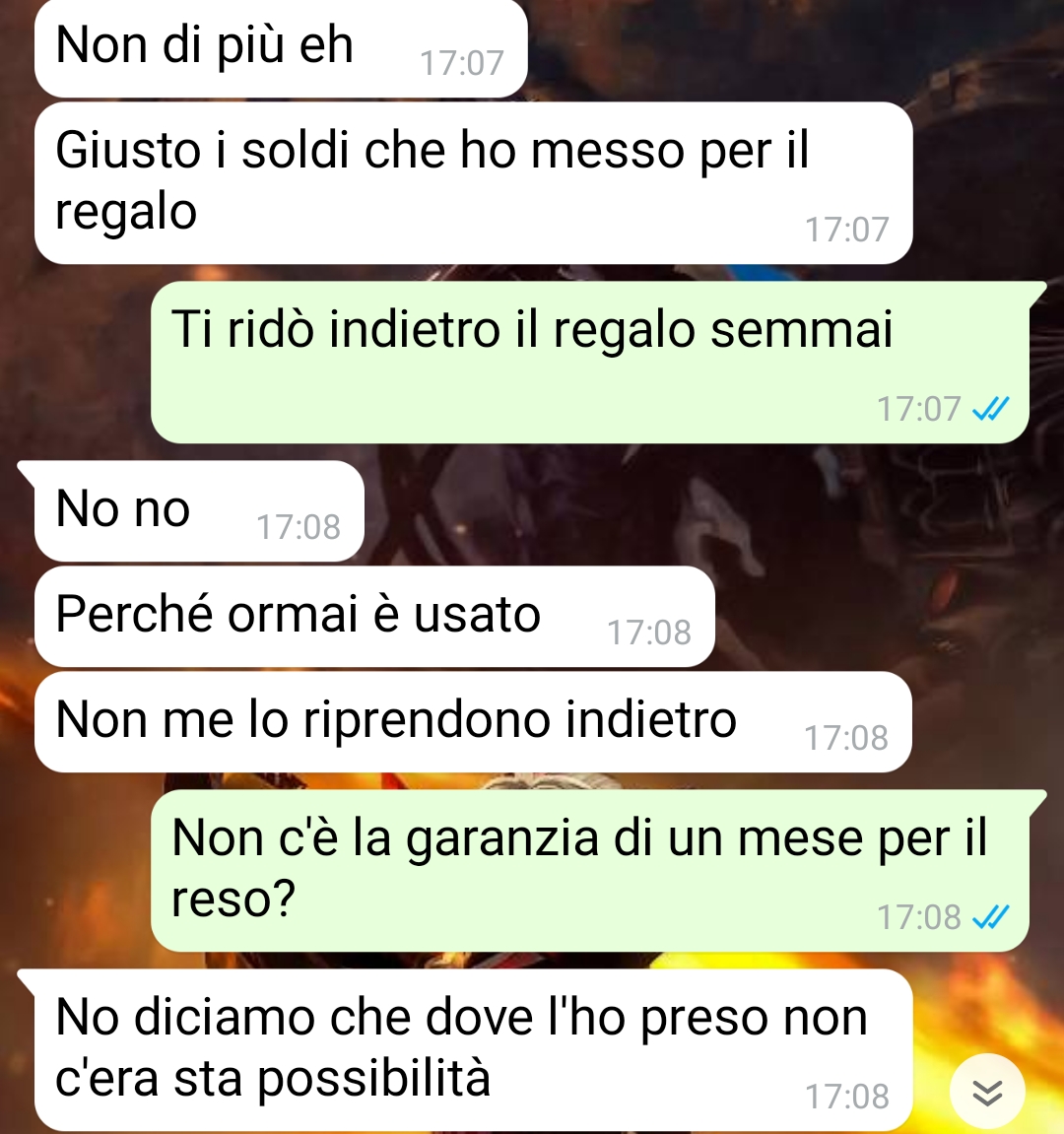Tap the 17:08 timestamp on 'possibilità' message
This screenshot has height=1134, width=1064.
click(847, 1097)
